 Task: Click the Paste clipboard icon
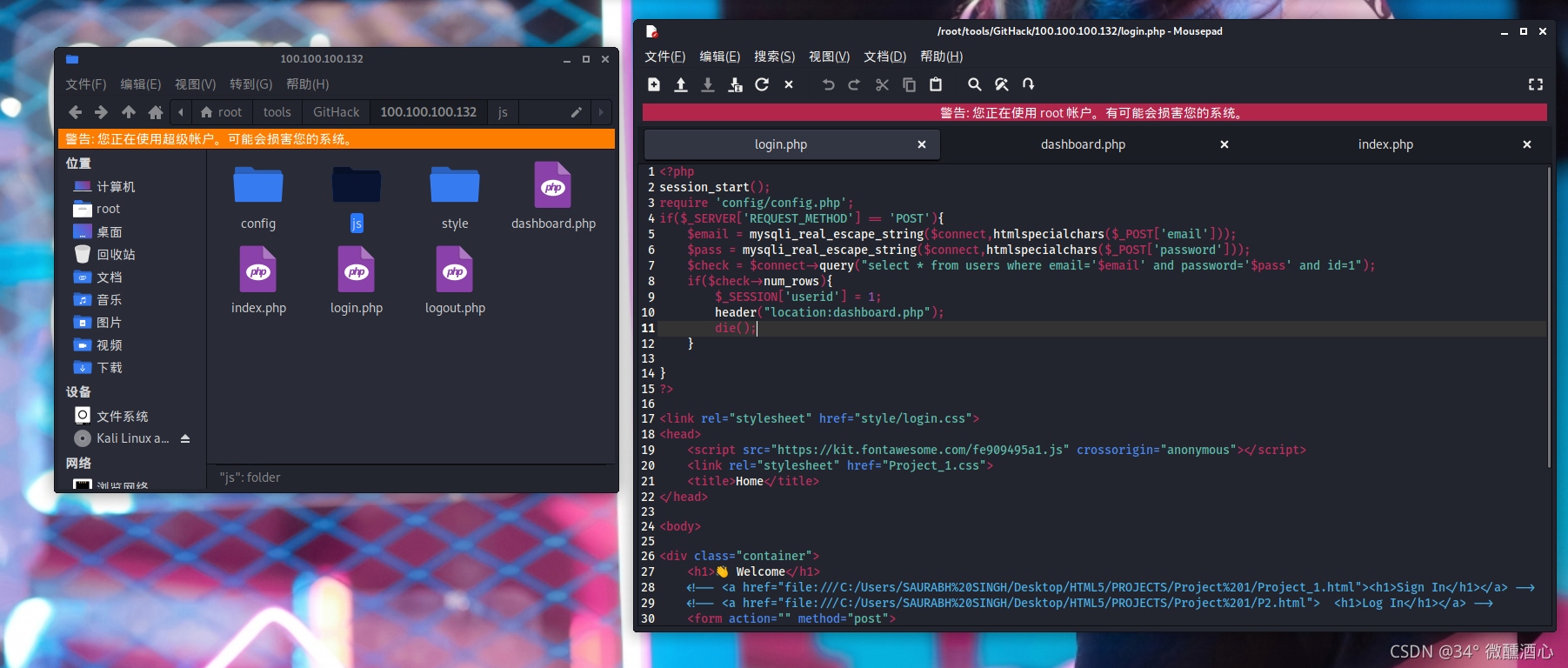tap(936, 84)
